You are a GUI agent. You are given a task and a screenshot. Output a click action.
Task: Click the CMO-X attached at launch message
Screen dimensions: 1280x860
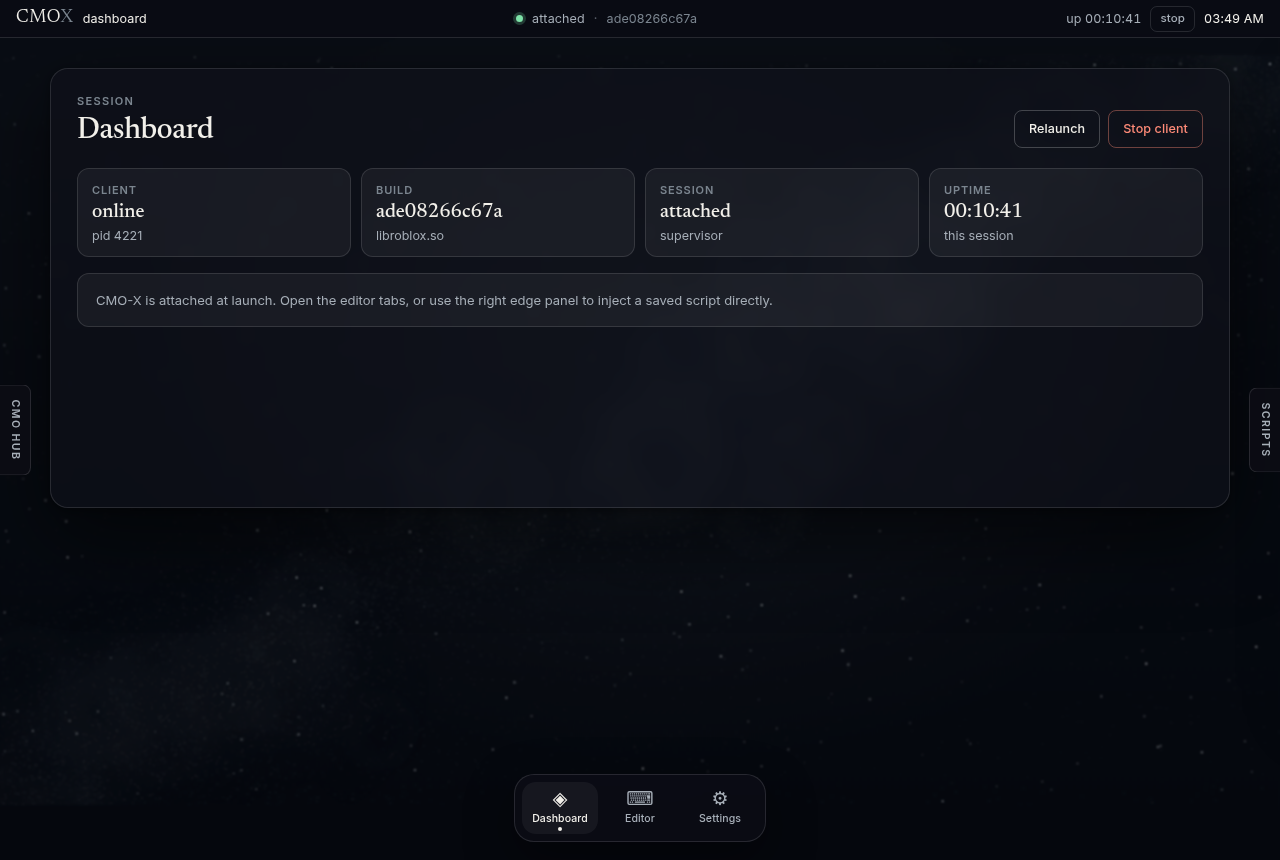[x=434, y=300]
